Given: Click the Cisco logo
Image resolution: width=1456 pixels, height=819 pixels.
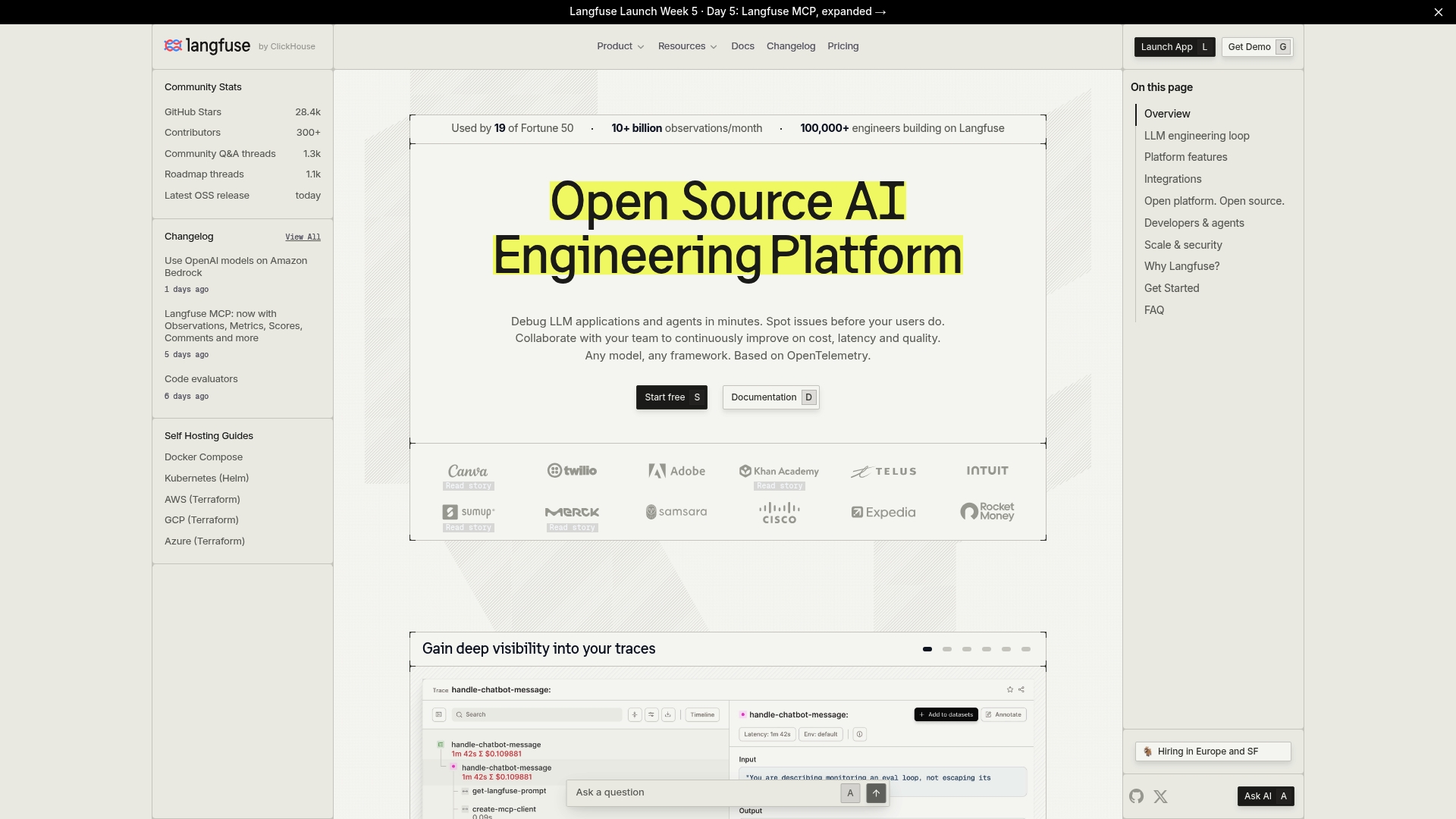Looking at the screenshot, I should click(780, 513).
